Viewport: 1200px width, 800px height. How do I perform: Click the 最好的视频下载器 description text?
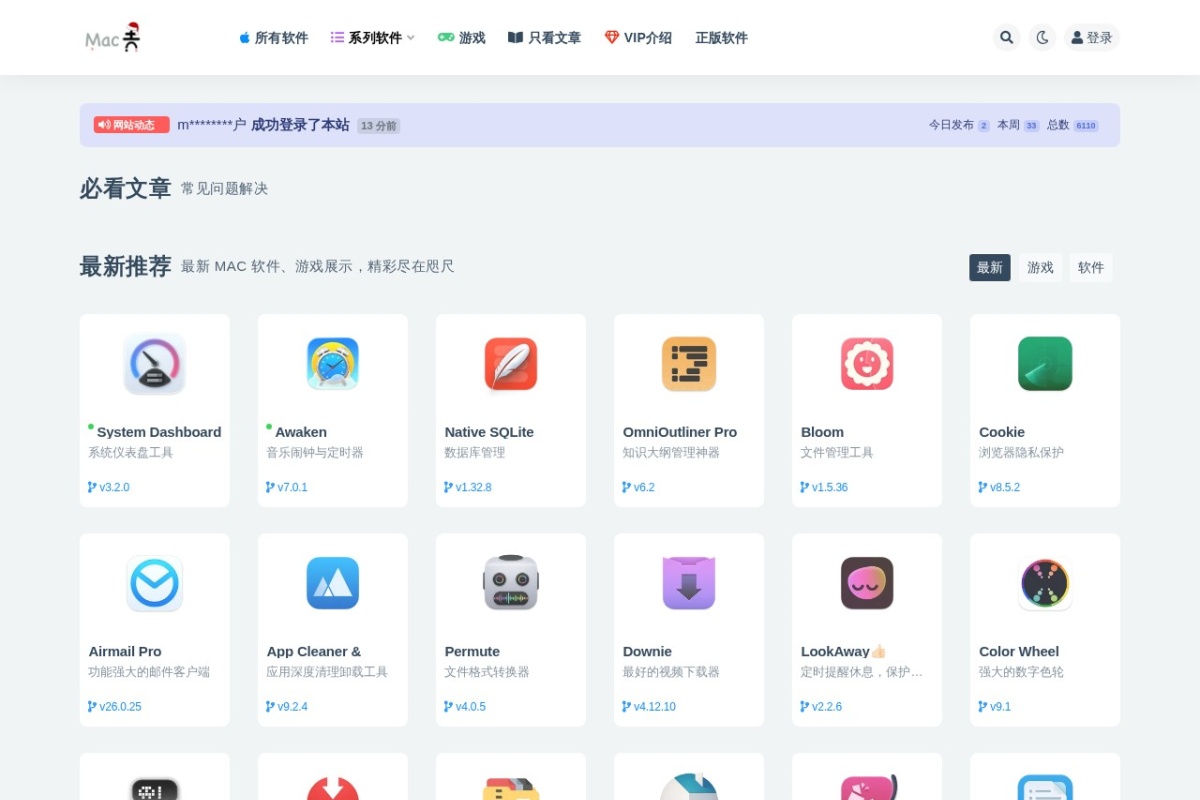pyautogui.click(x=671, y=672)
